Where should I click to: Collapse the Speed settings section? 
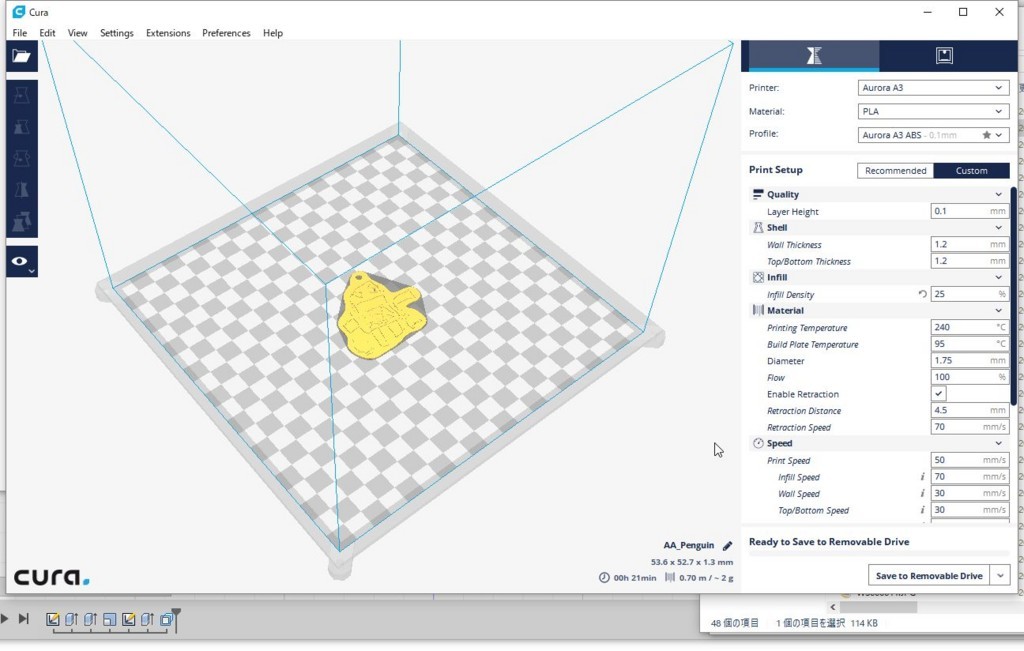pyautogui.click(x=998, y=443)
